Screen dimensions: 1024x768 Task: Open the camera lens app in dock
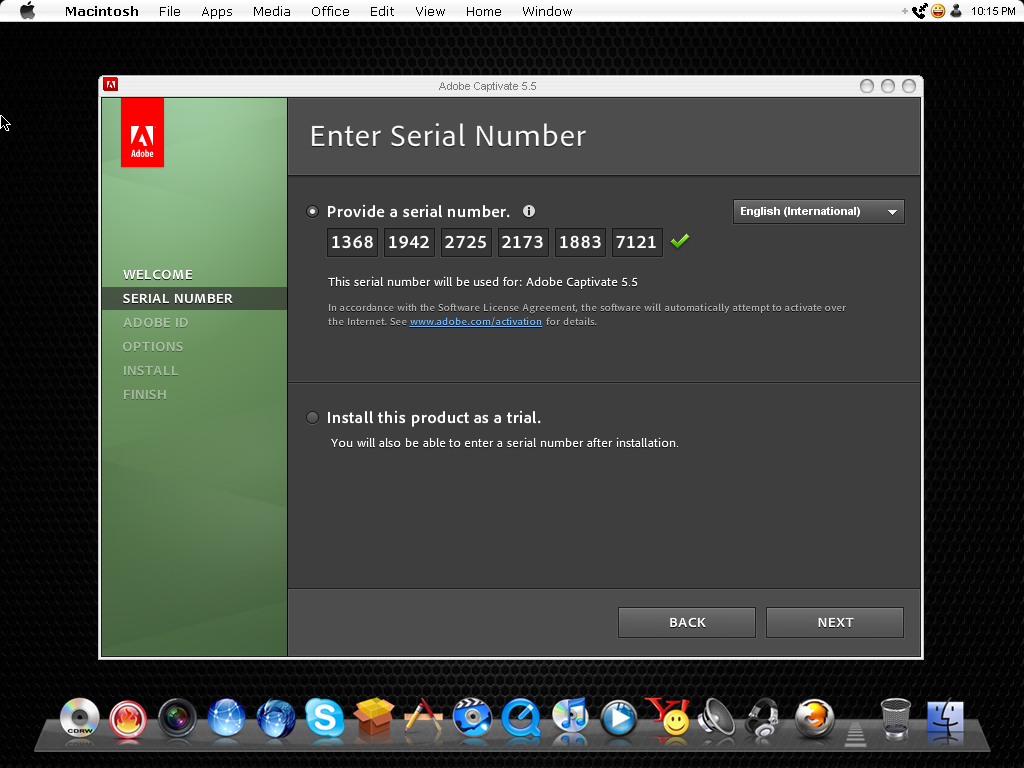tap(177, 718)
